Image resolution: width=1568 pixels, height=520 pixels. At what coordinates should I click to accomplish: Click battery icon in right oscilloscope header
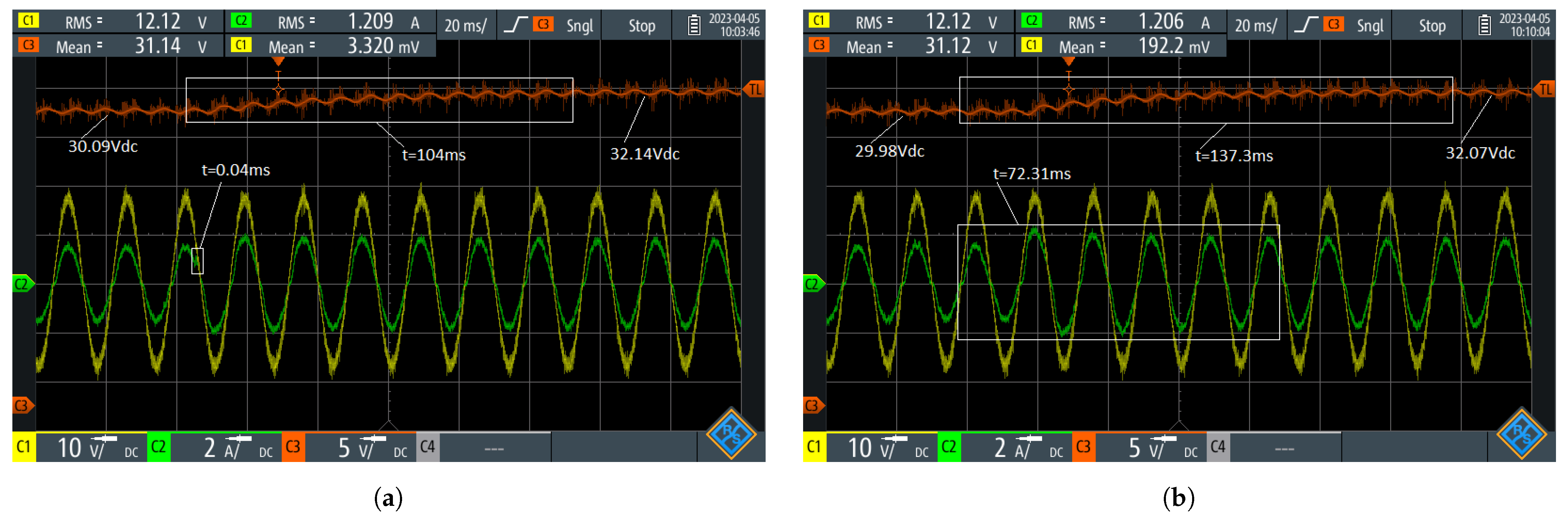(x=1484, y=25)
